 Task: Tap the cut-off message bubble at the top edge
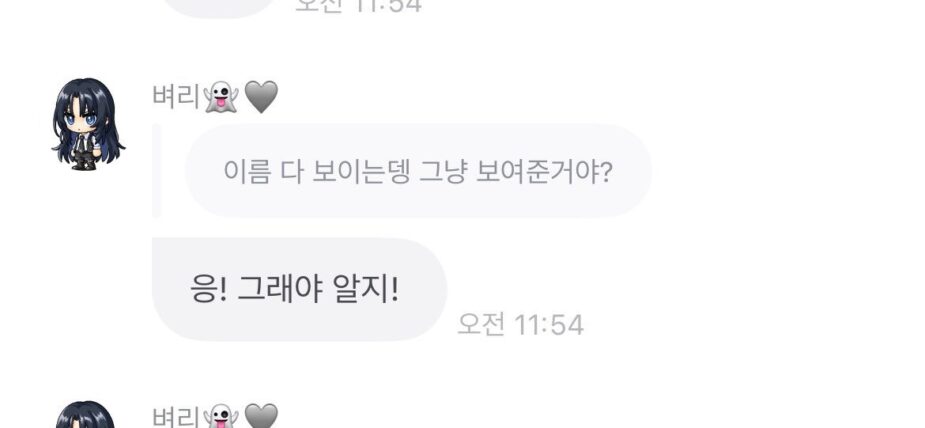tap(218, 7)
